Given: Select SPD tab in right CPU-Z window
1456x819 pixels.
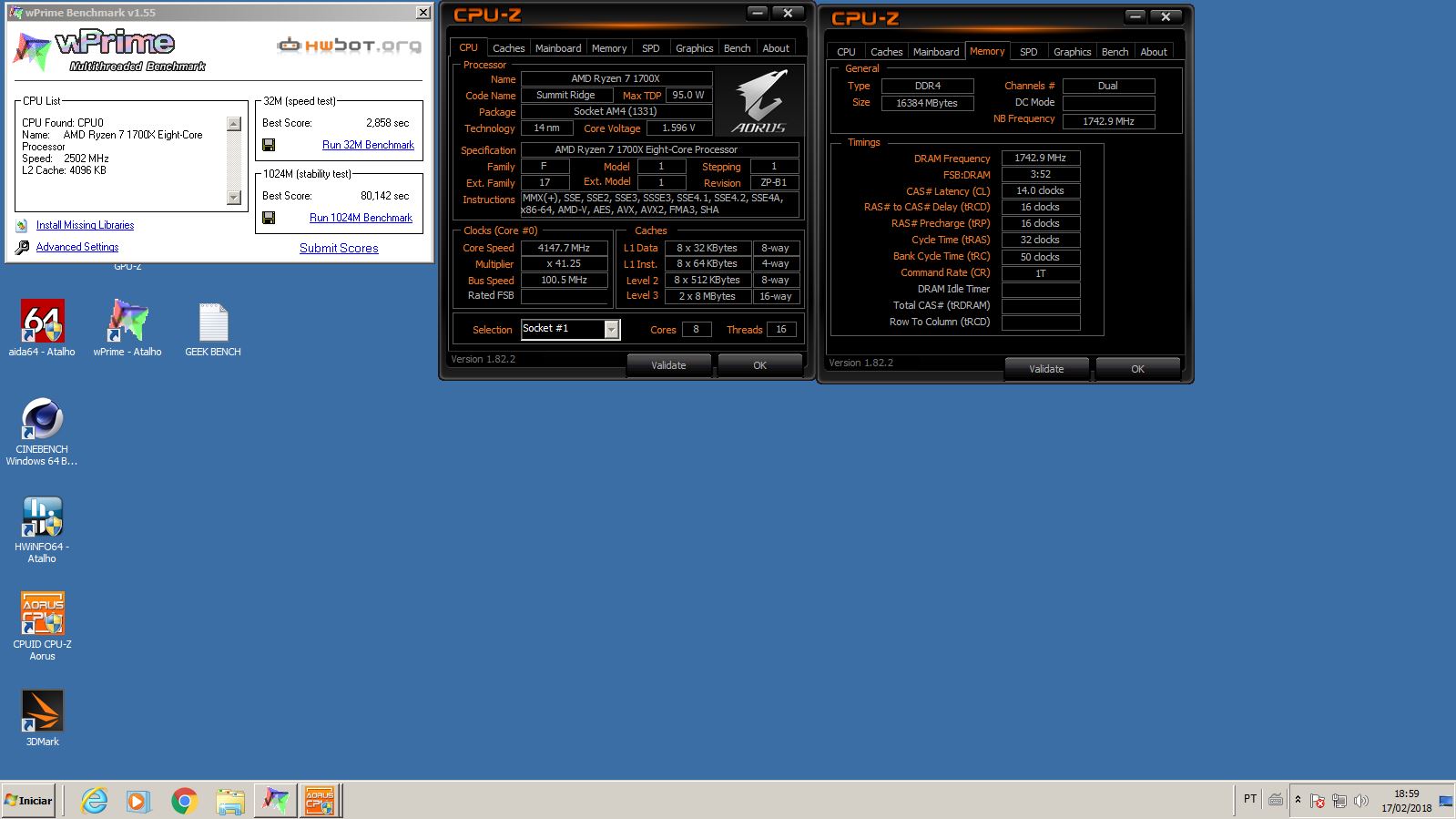Looking at the screenshot, I should click(1029, 52).
